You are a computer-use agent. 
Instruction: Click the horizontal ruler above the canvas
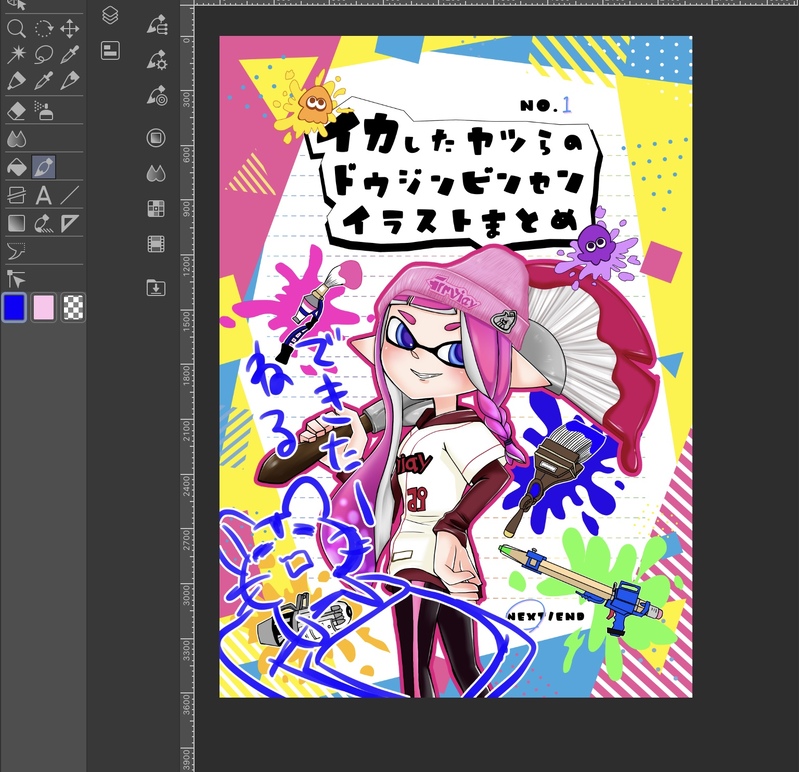tap(494, 3)
